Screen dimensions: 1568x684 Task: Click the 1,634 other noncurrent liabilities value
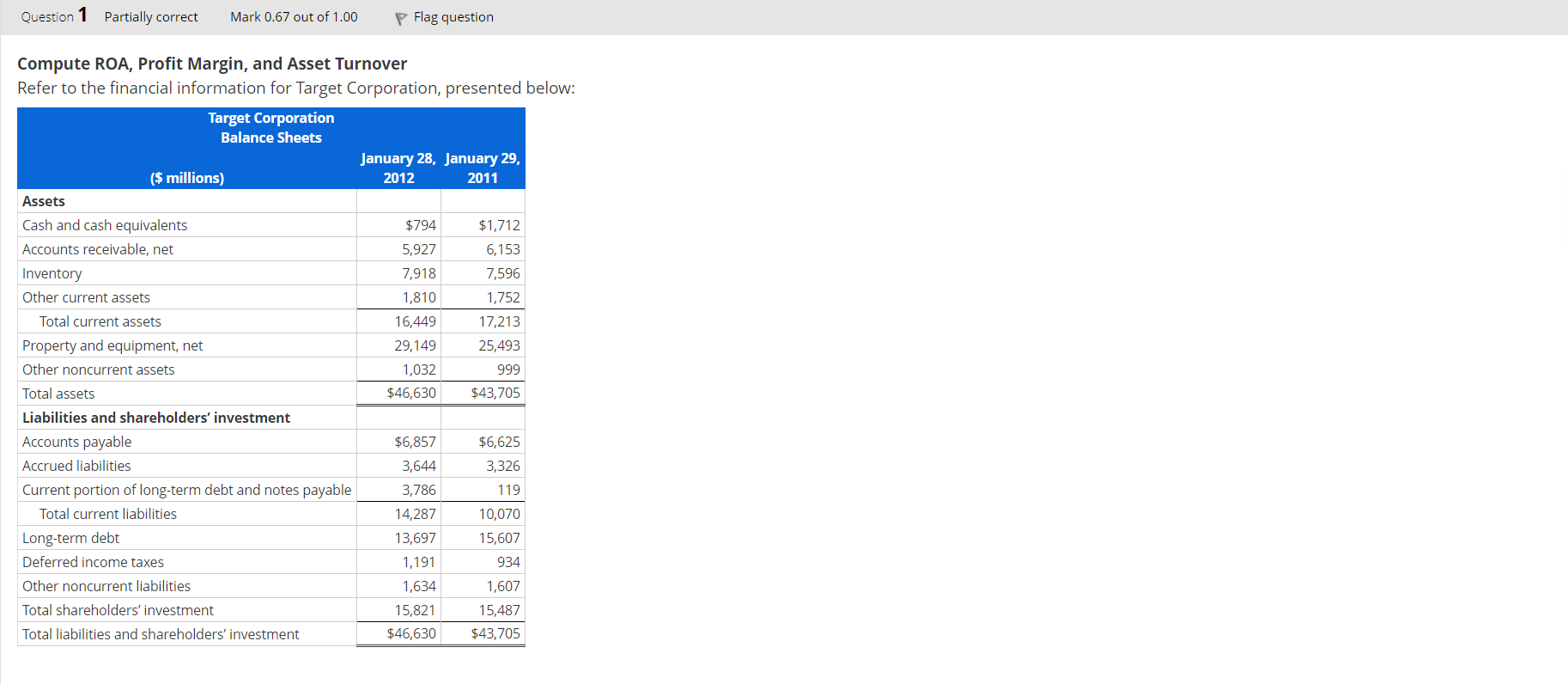coord(419,586)
